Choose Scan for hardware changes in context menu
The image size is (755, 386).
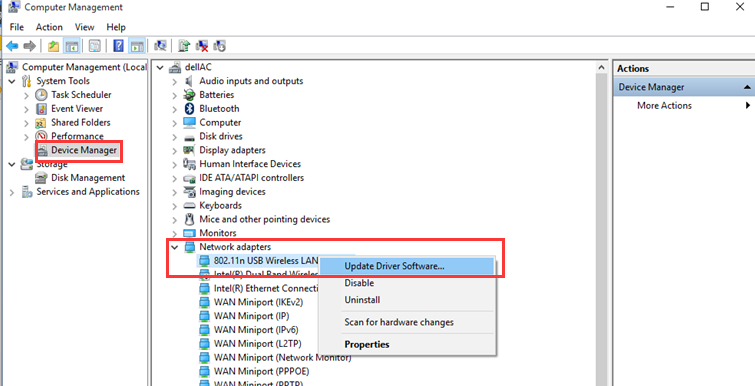(407, 322)
